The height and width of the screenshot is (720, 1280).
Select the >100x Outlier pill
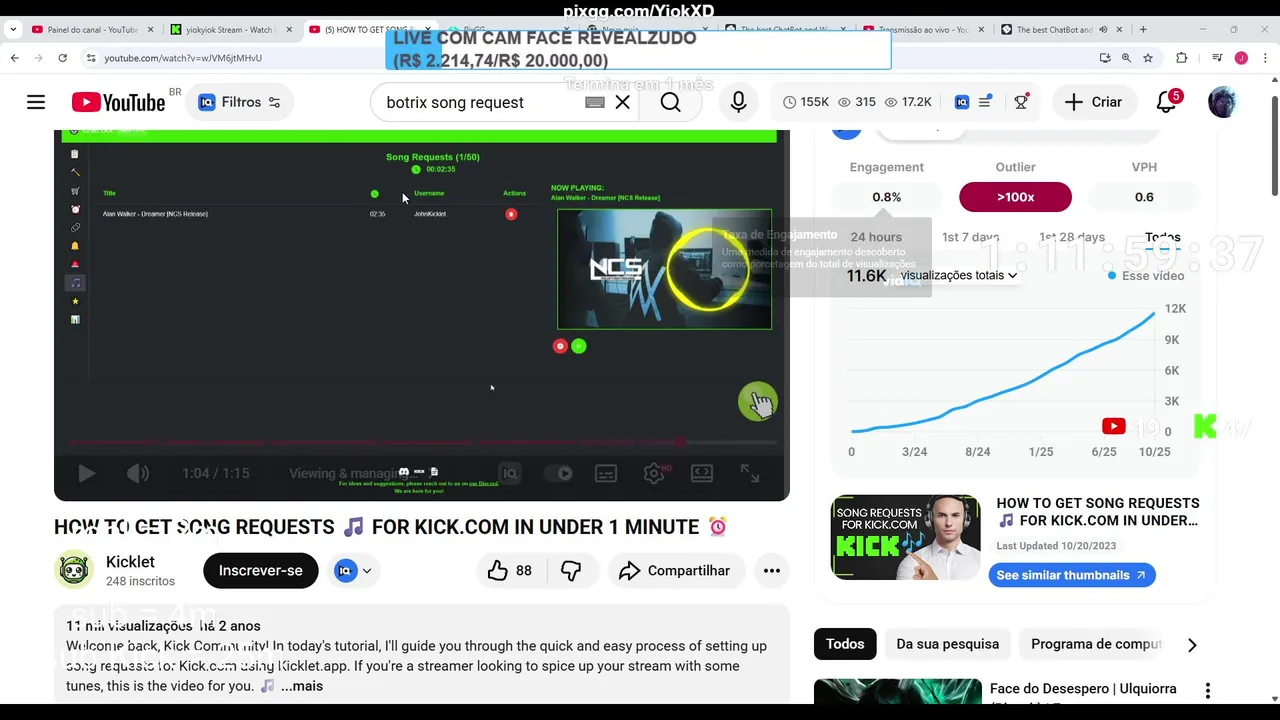click(x=1015, y=197)
